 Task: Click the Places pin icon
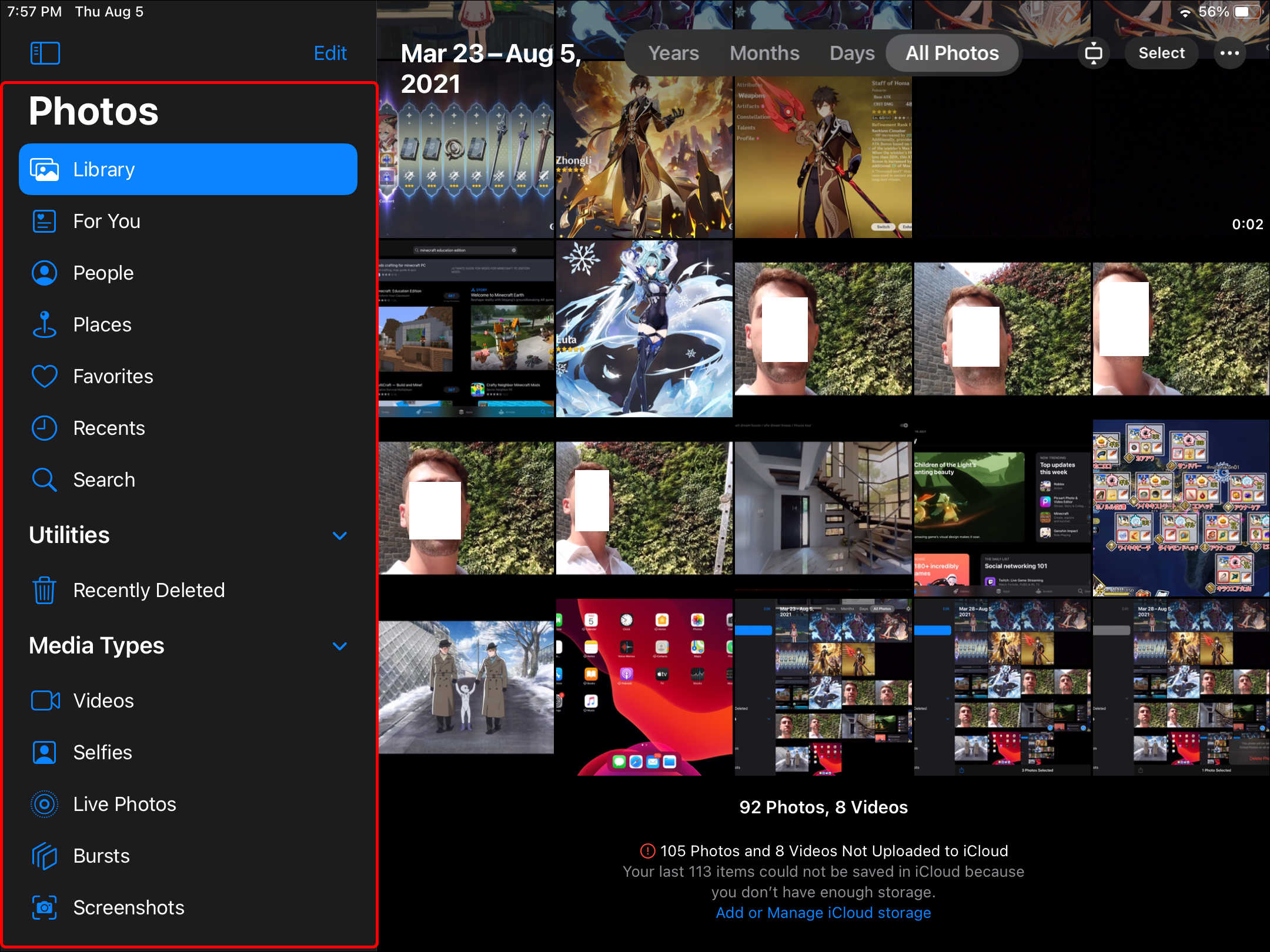(x=45, y=324)
